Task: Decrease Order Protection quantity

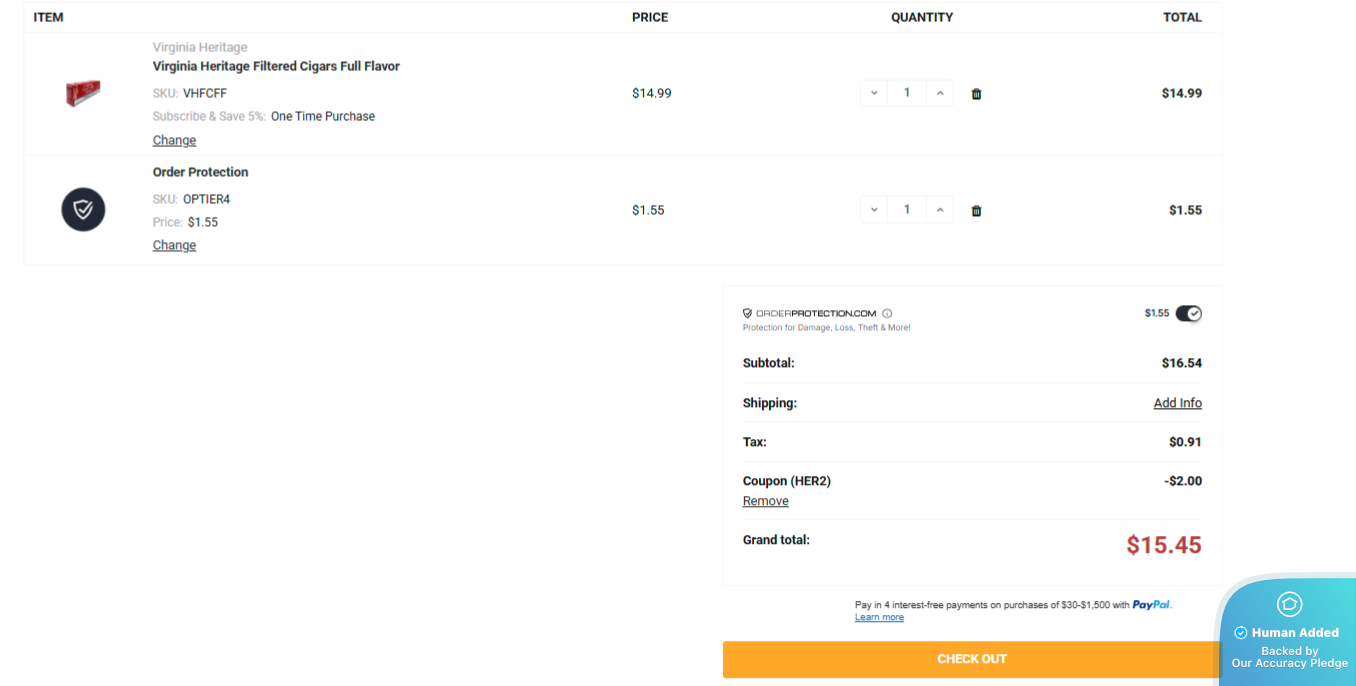Action: (x=874, y=210)
